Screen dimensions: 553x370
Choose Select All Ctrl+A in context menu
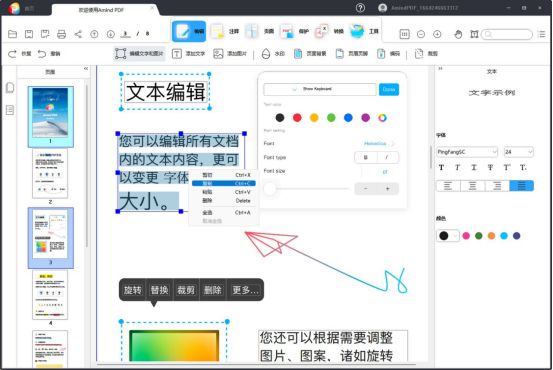[224, 213]
